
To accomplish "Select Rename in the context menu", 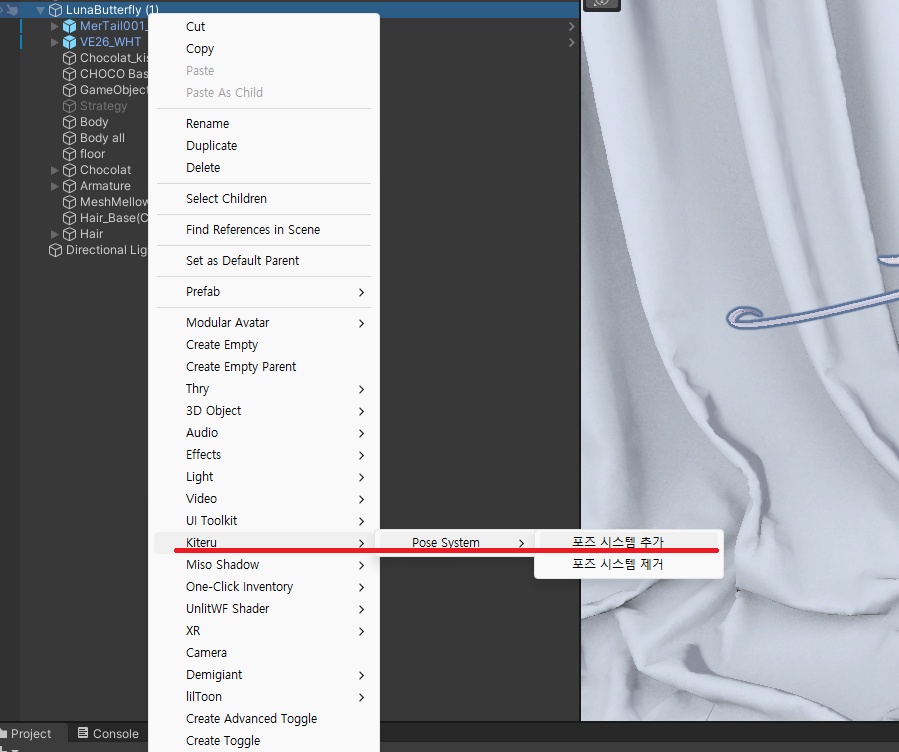I will coord(264,124).
